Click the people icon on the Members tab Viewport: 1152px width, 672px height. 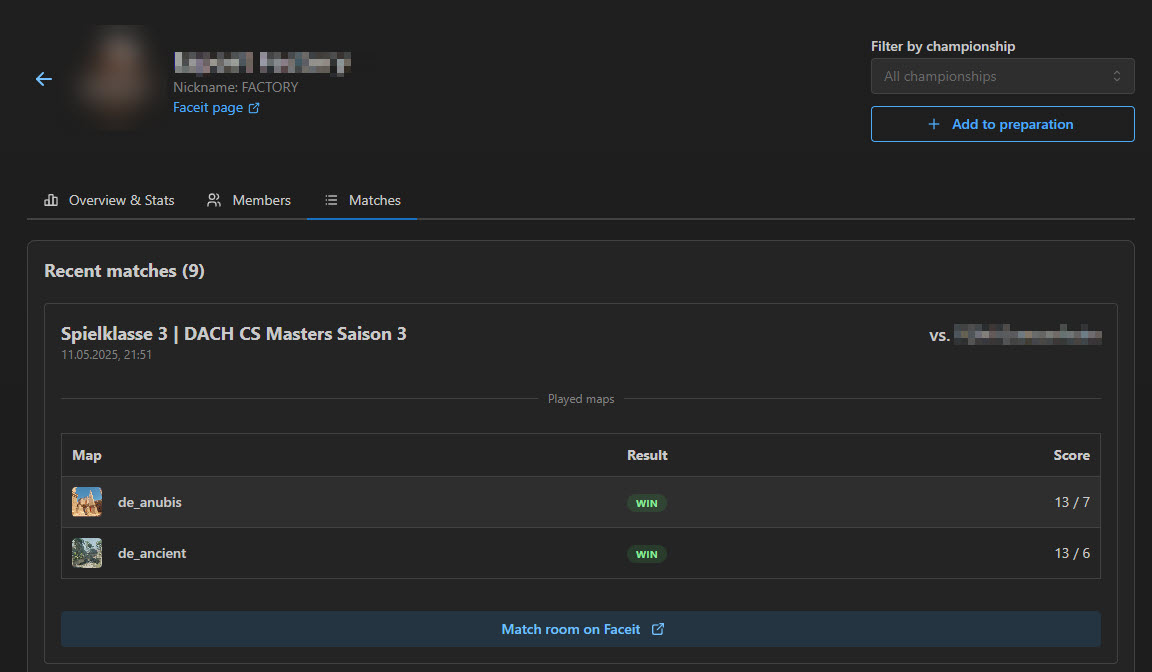214,200
